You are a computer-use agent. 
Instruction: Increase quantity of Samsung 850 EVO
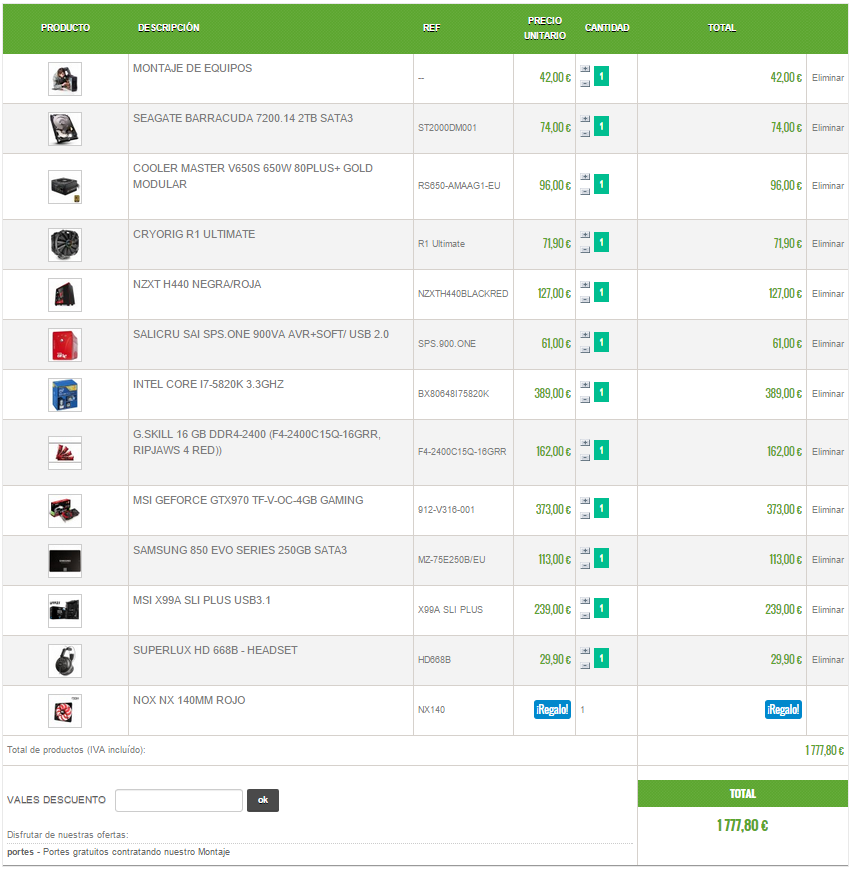click(x=585, y=551)
